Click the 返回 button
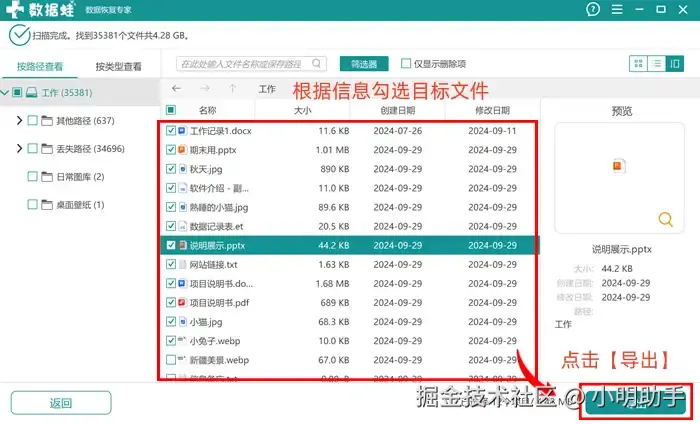This screenshot has height=424, width=700. click(x=61, y=403)
